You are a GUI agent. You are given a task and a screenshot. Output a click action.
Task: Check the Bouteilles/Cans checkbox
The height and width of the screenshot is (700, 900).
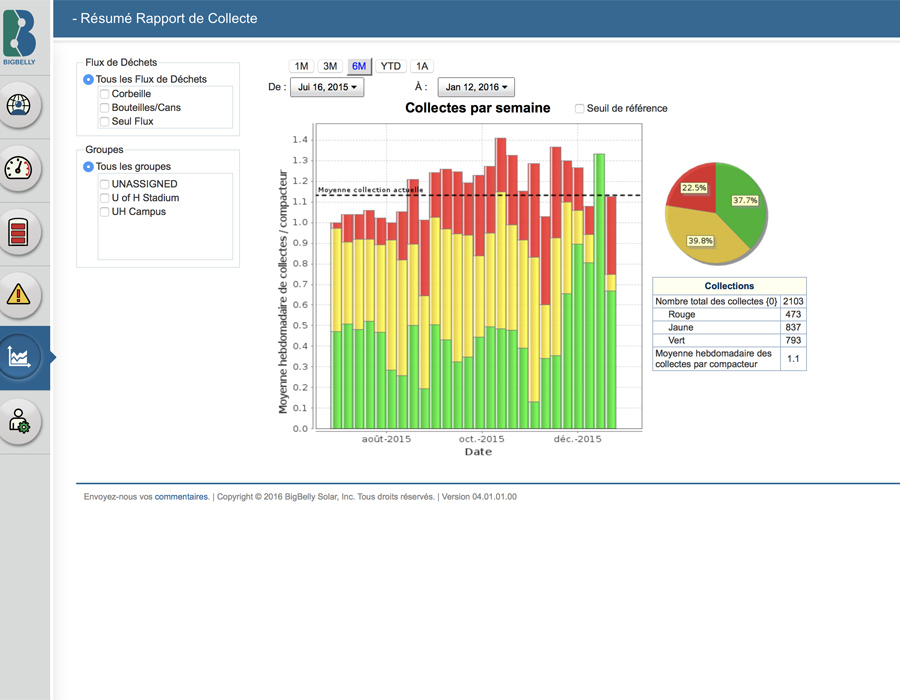point(104,108)
